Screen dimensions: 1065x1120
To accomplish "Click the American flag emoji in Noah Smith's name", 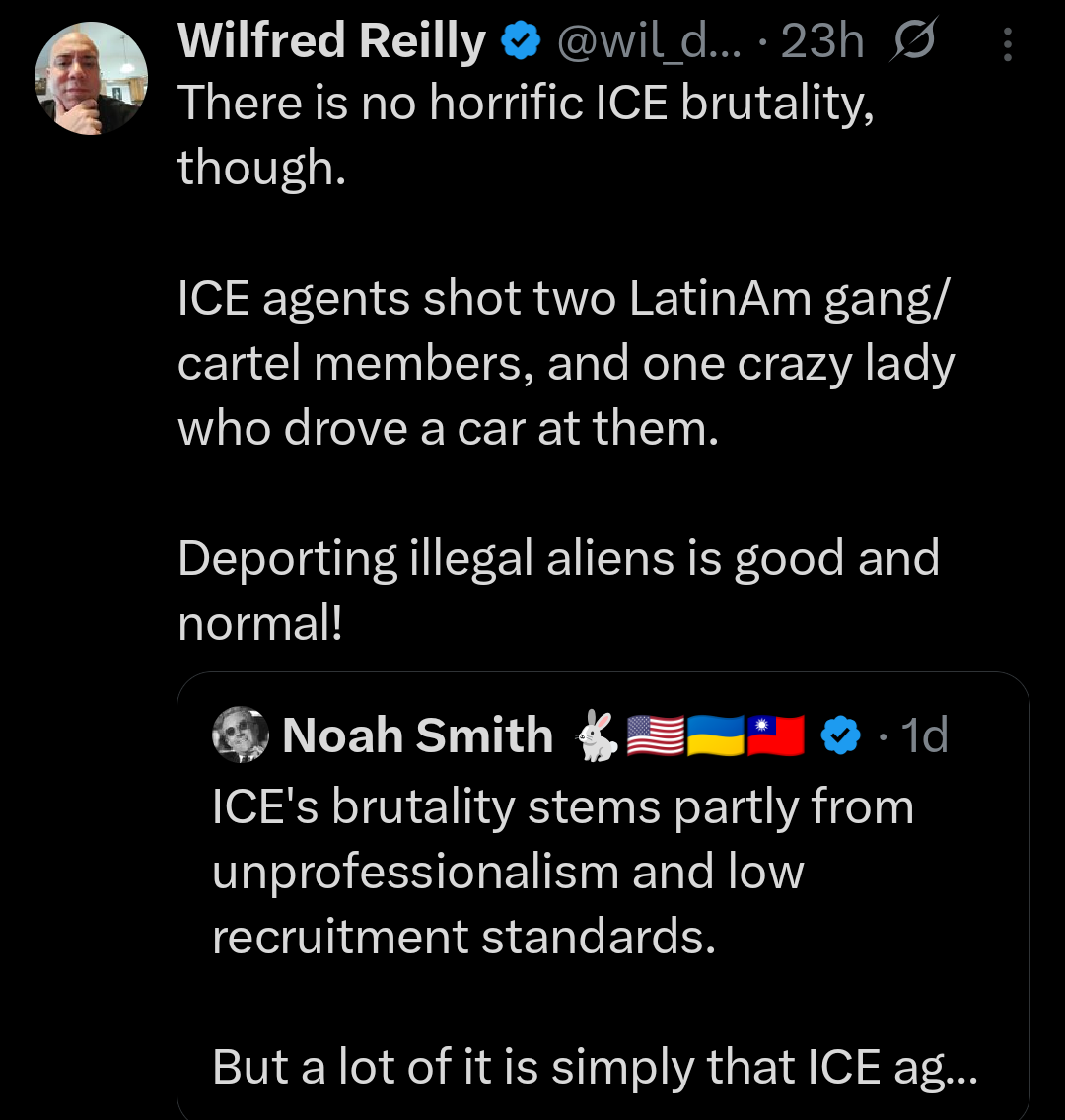I will tap(657, 735).
